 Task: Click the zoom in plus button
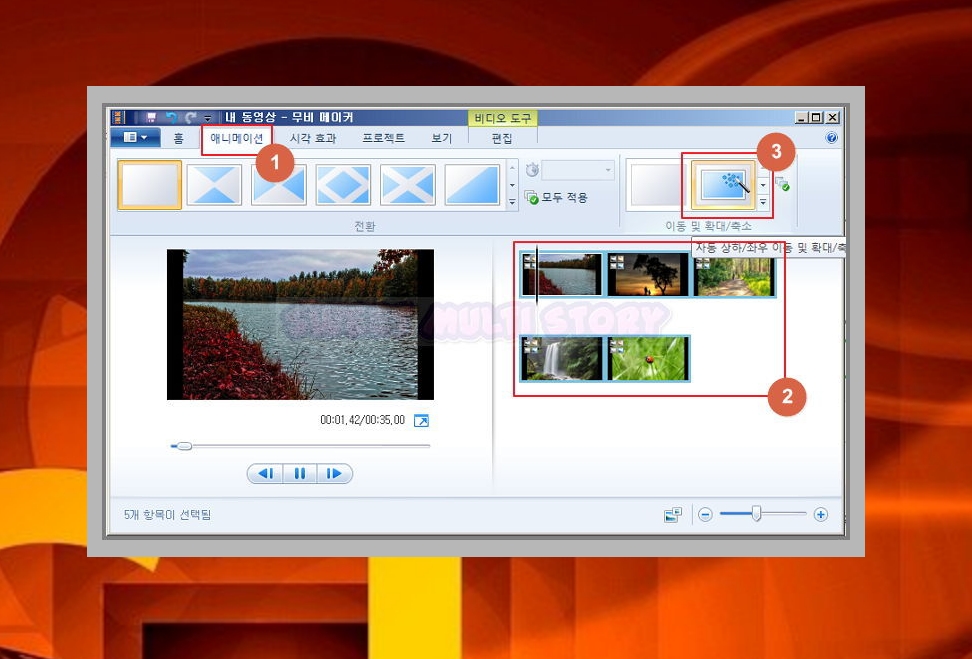pyautogui.click(x=821, y=515)
